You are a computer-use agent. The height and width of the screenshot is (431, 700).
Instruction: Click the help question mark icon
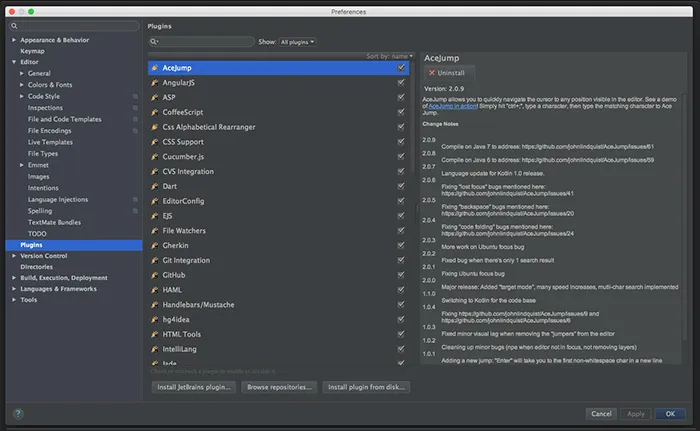click(x=18, y=413)
